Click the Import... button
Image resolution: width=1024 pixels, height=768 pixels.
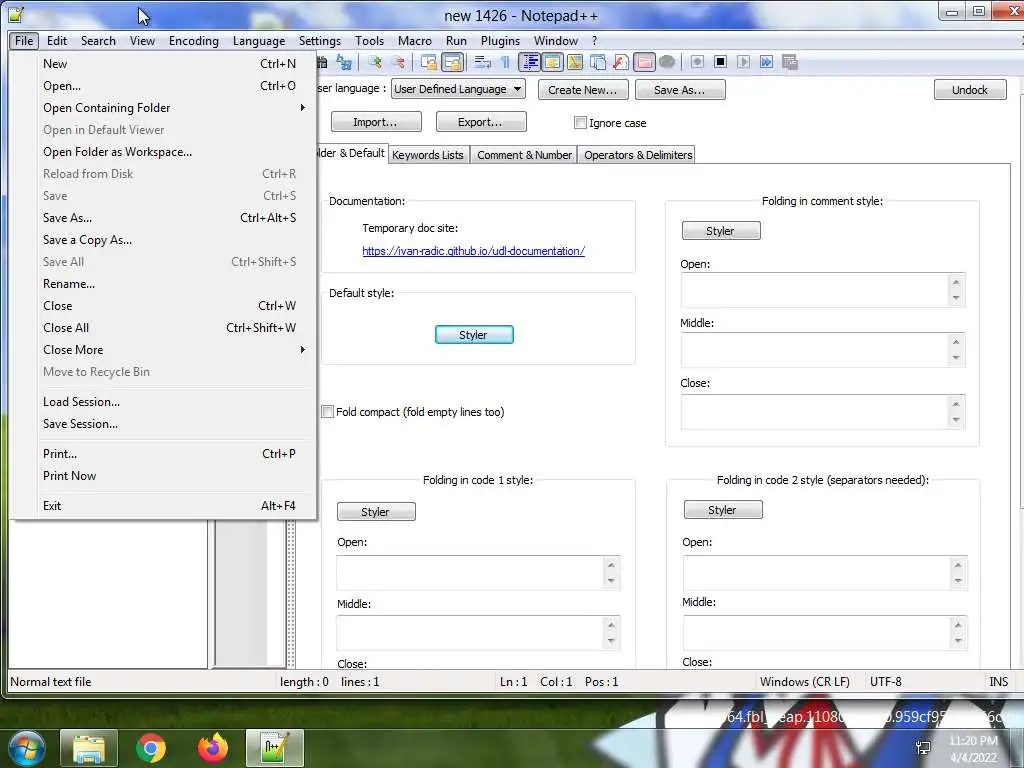pos(376,122)
